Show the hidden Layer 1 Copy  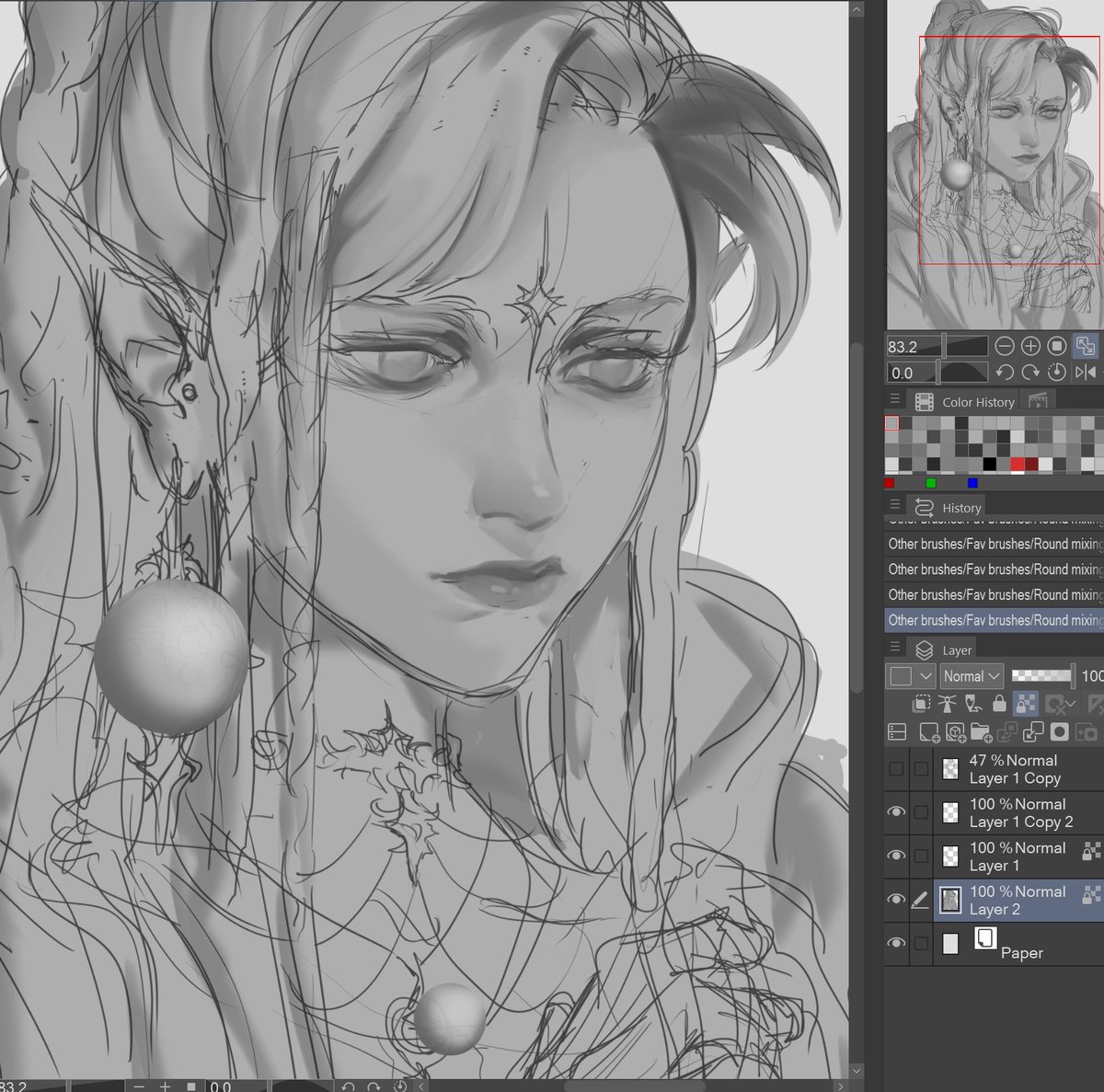point(896,769)
